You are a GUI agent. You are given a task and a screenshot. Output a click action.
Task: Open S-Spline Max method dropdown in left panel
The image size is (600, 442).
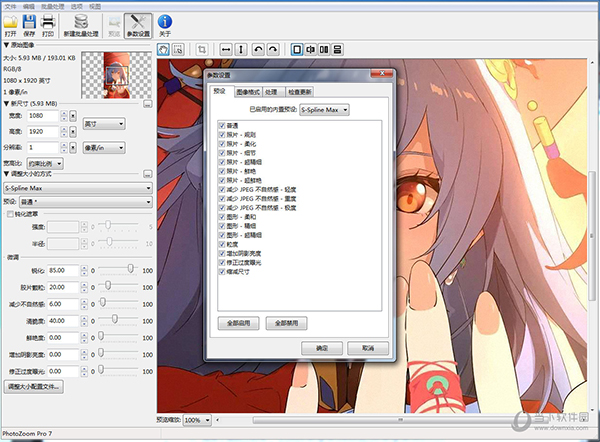point(78,188)
